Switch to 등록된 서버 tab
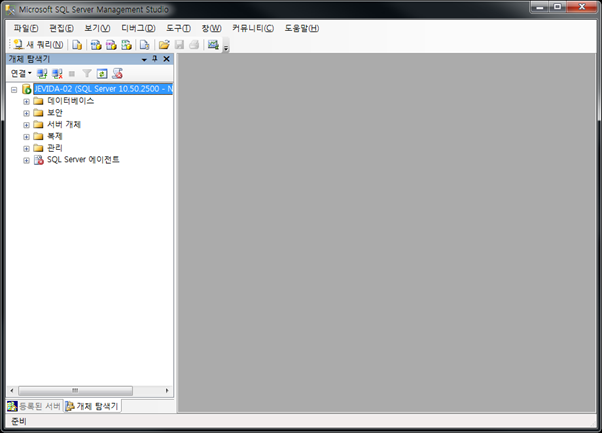 pos(34,406)
